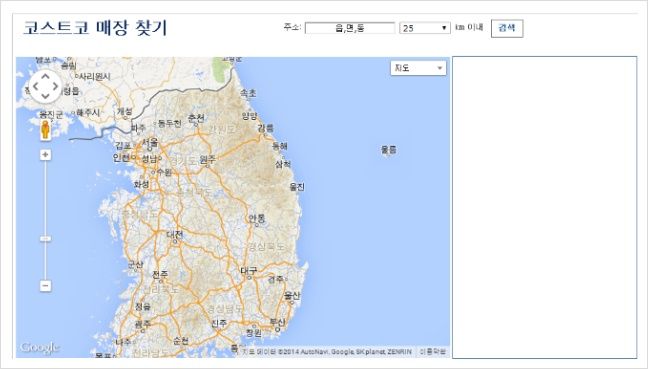
Task: Click 전주 city label on map
Action: coord(160,274)
